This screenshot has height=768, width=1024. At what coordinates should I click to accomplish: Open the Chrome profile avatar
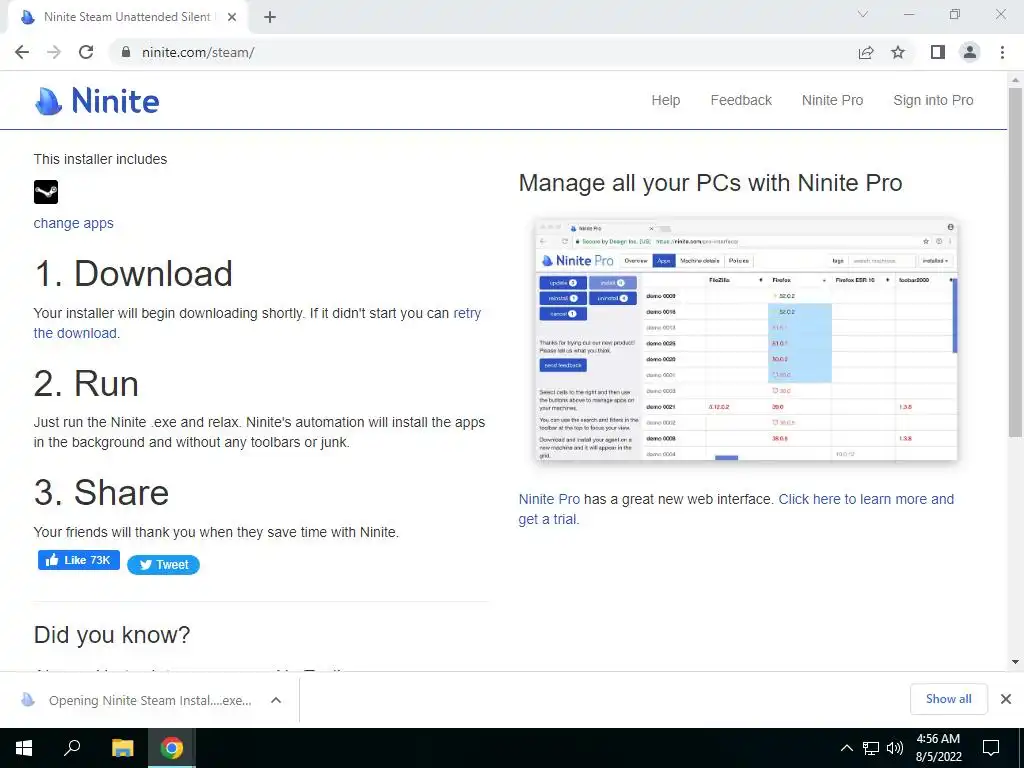[970, 52]
